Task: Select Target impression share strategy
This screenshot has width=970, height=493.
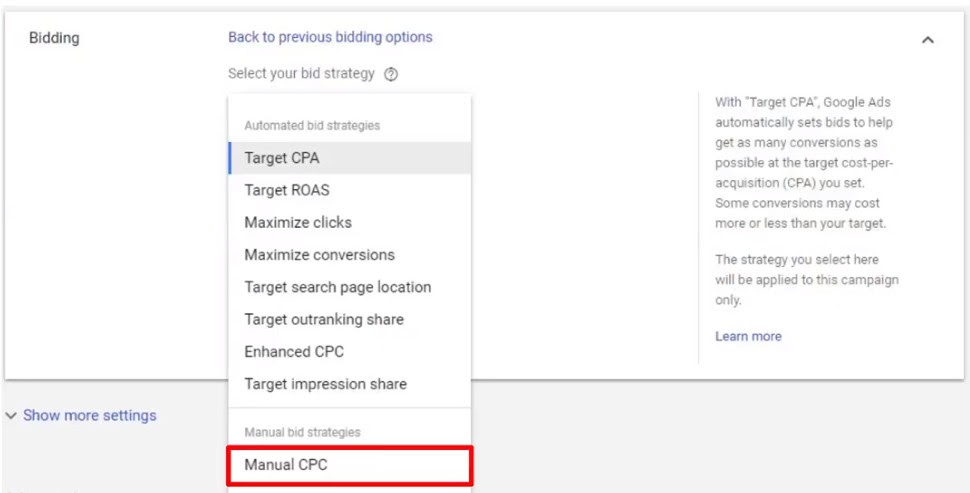Action: 350,384
